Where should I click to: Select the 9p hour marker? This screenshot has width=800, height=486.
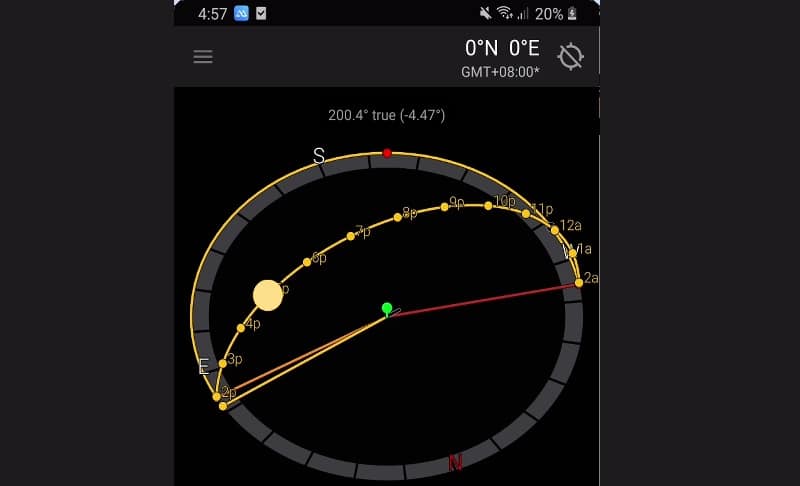(x=444, y=207)
